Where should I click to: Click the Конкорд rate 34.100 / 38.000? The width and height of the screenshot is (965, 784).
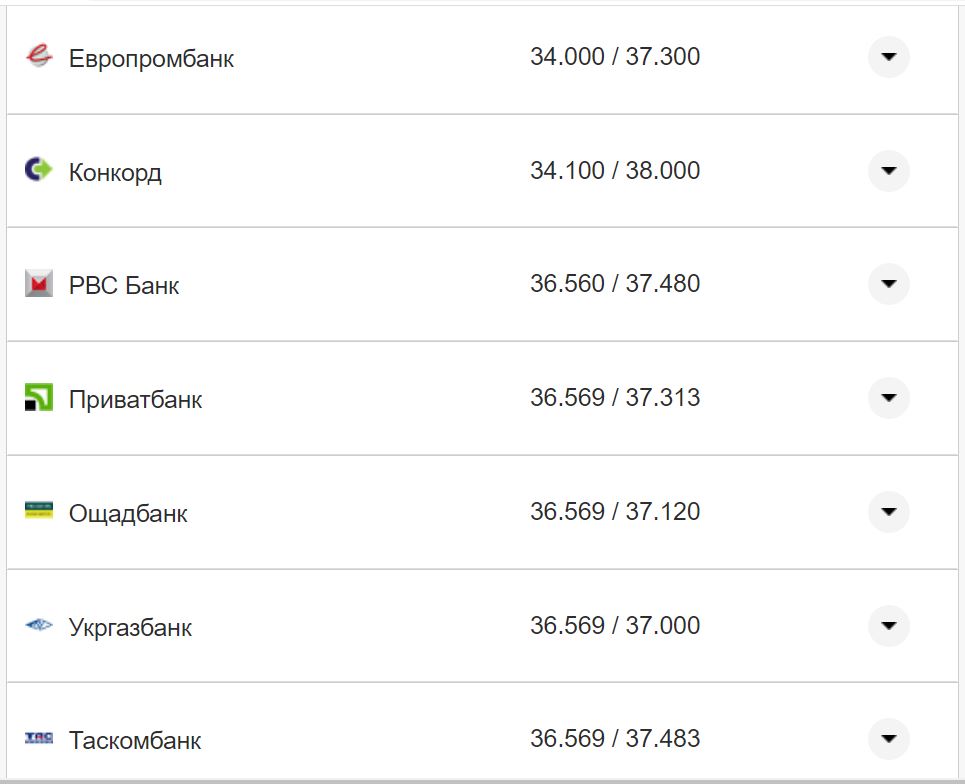pyautogui.click(x=615, y=171)
